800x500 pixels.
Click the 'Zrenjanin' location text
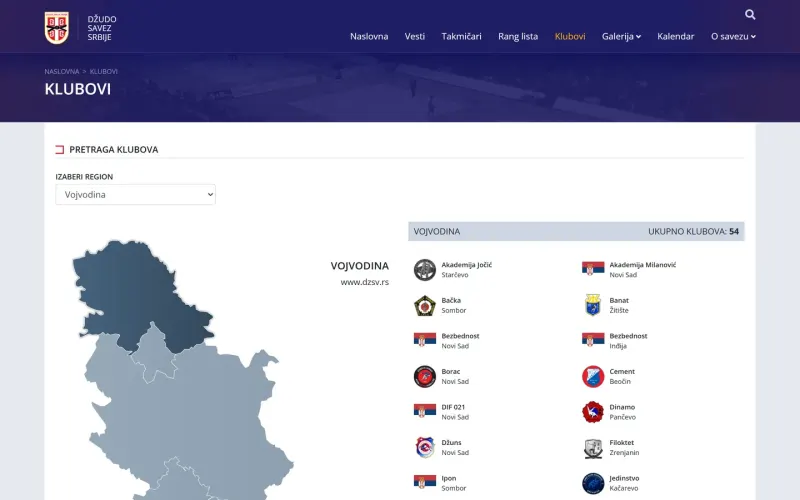tap(624, 453)
